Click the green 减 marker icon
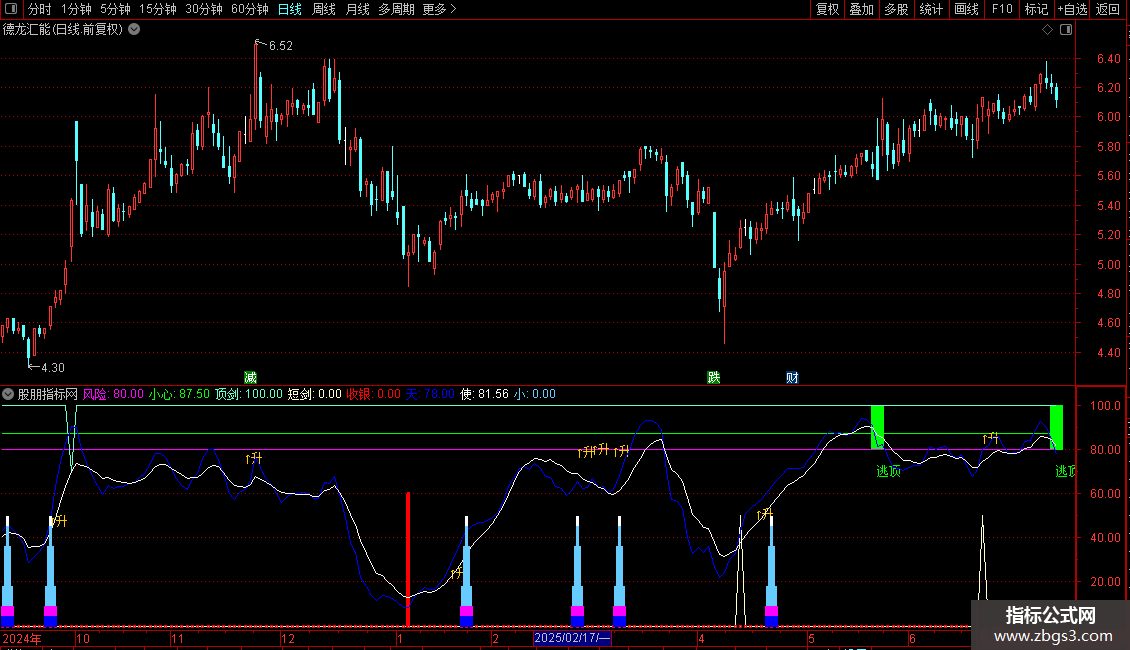Viewport: 1130px width, 650px height. coord(250,378)
